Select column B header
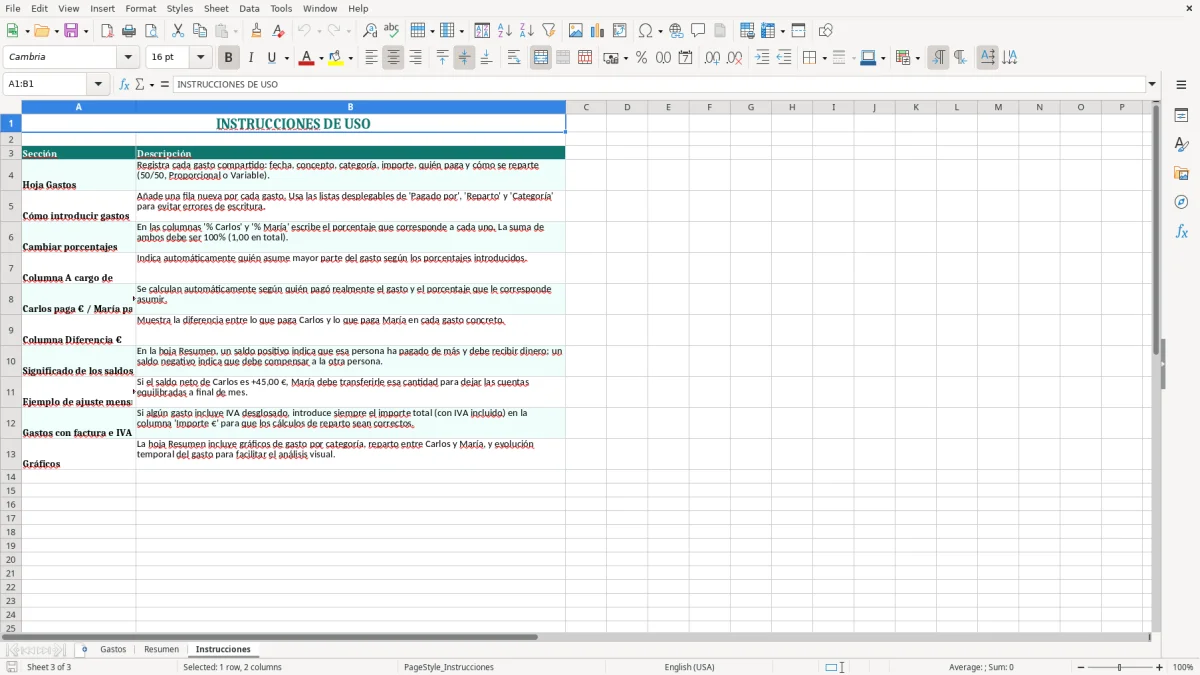Viewport: 1200px width, 675px height. [350, 107]
